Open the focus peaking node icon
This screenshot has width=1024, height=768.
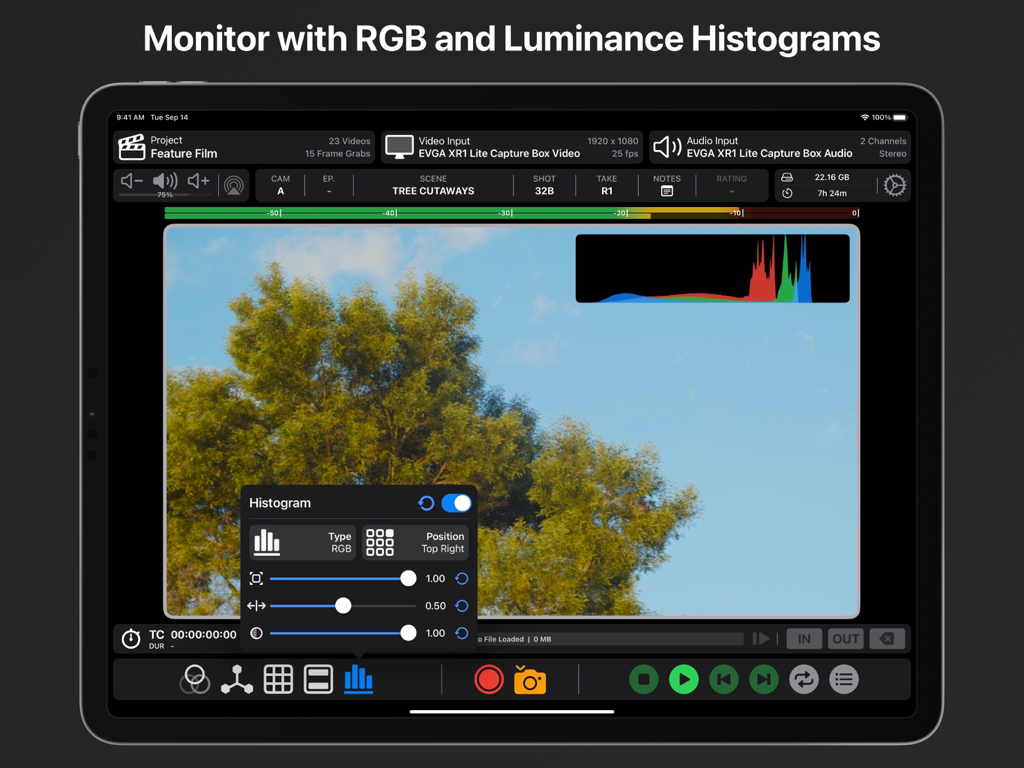[x=237, y=679]
